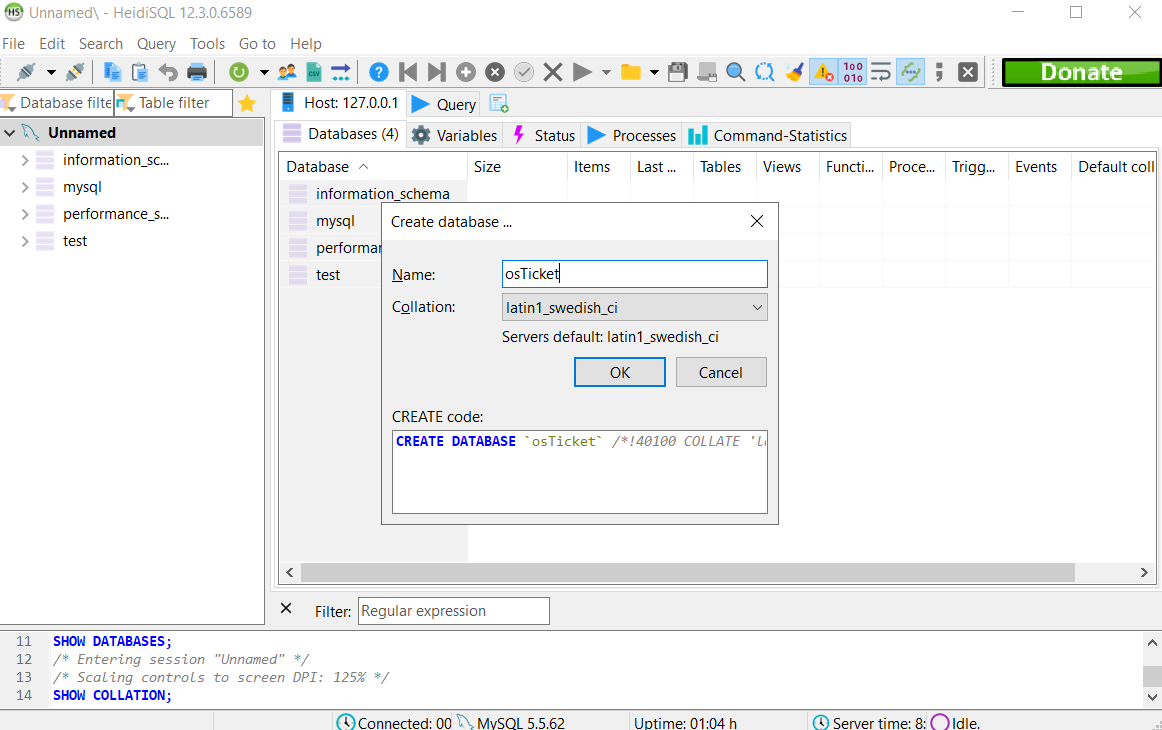The height and width of the screenshot is (730, 1162).
Task: Open the run query options dropdown
Action: [606, 72]
